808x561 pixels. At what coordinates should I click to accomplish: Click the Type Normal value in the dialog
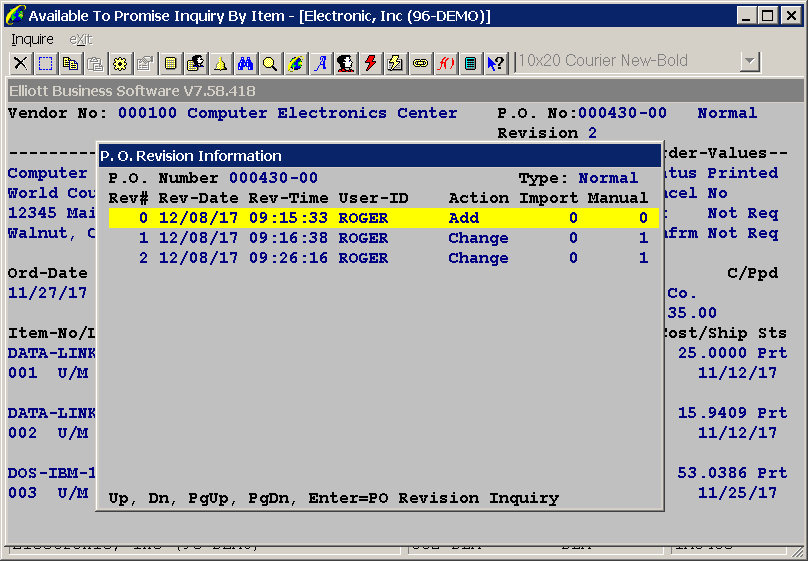click(x=608, y=178)
